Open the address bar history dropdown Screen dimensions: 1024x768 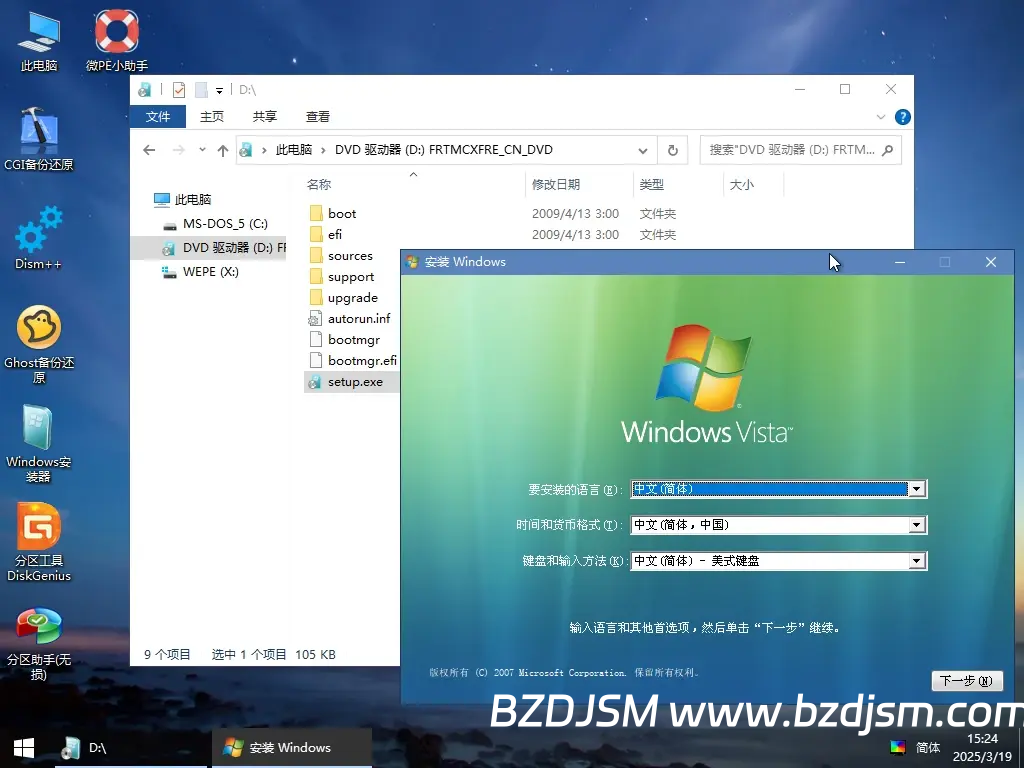click(x=643, y=150)
